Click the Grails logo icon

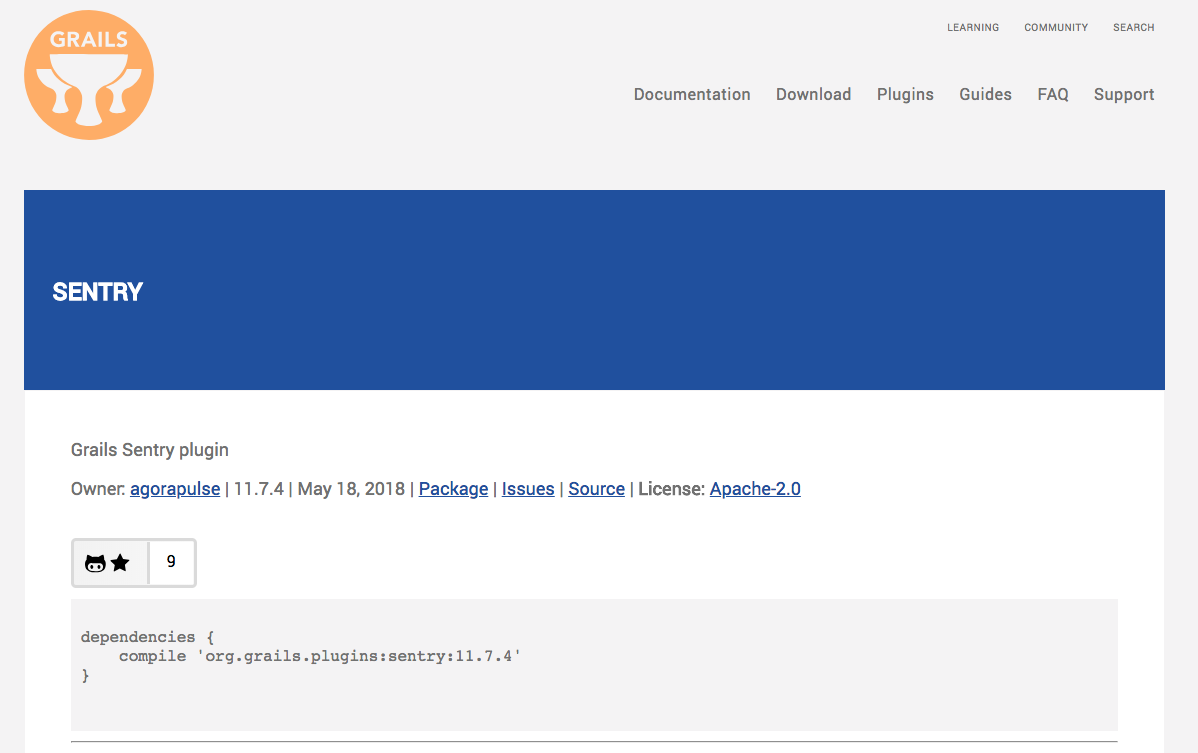click(x=89, y=75)
